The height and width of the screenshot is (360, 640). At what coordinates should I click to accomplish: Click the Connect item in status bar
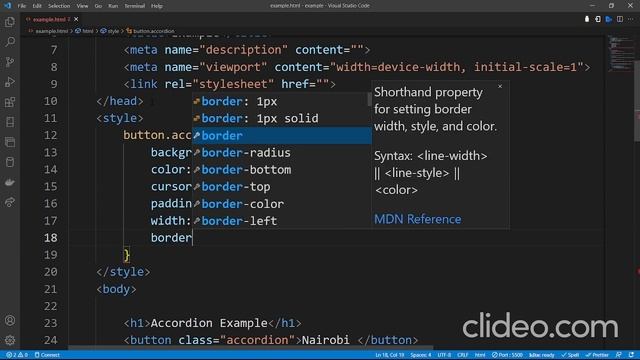point(47,355)
